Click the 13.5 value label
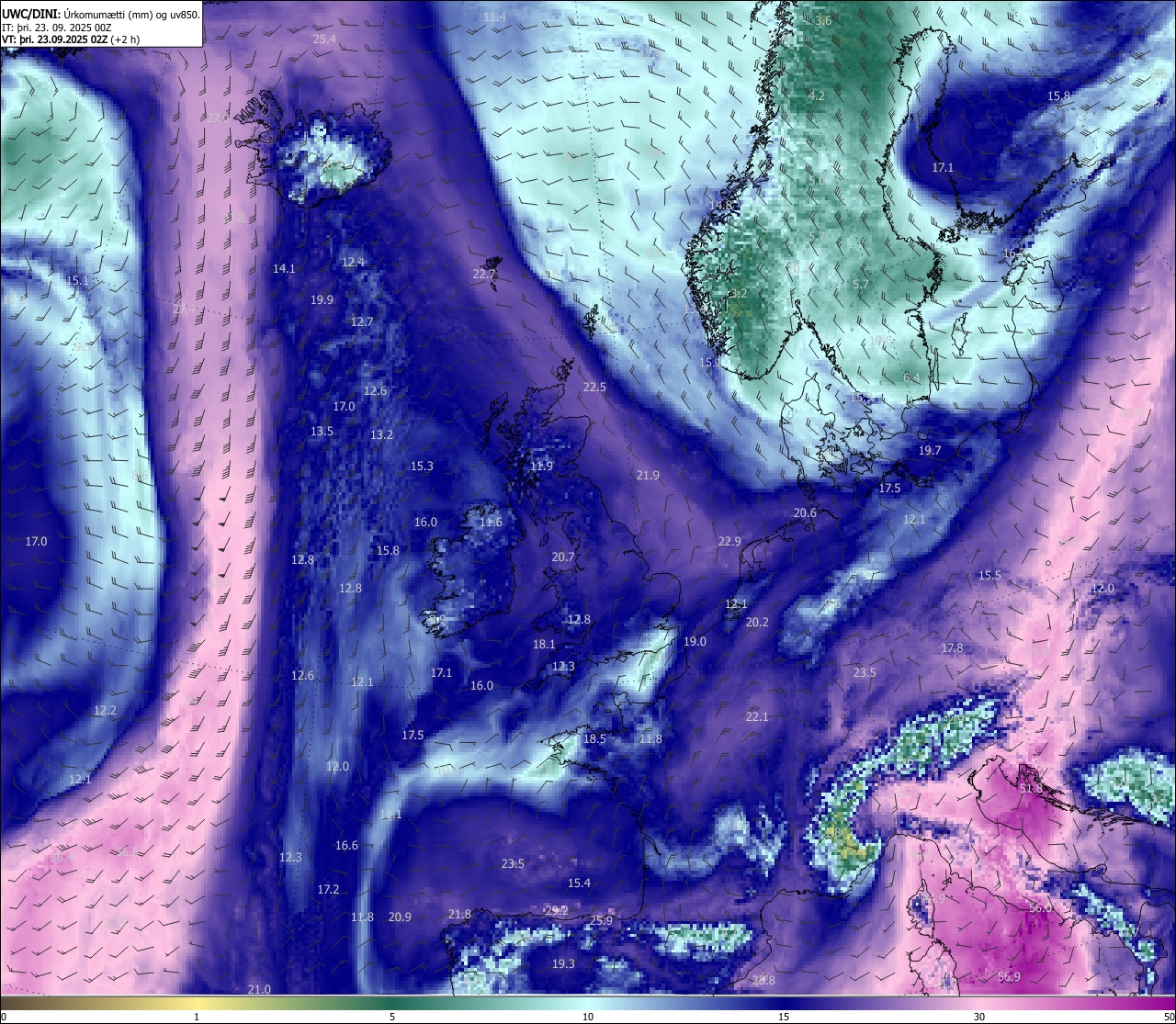This screenshot has height=1024, width=1176. point(322,431)
